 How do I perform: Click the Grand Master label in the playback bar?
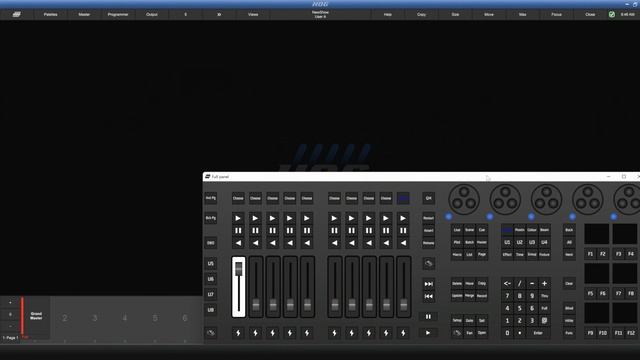pyautogui.click(x=36, y=316)
